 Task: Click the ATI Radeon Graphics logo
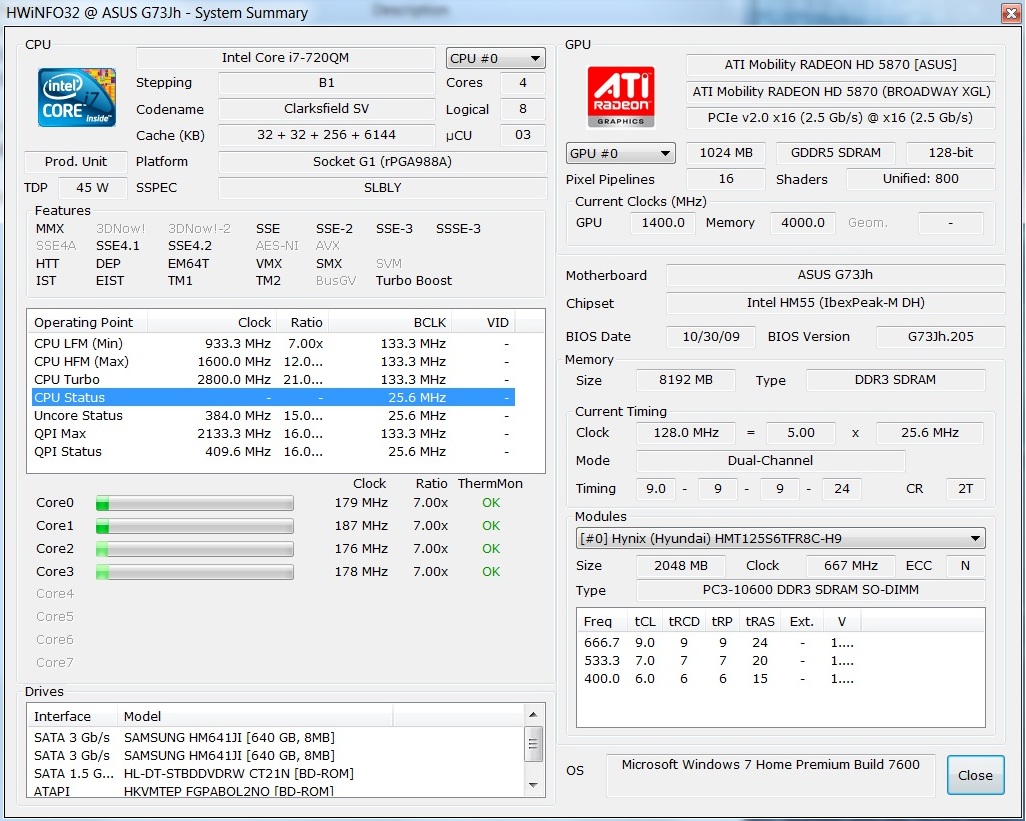coord(620,98)
